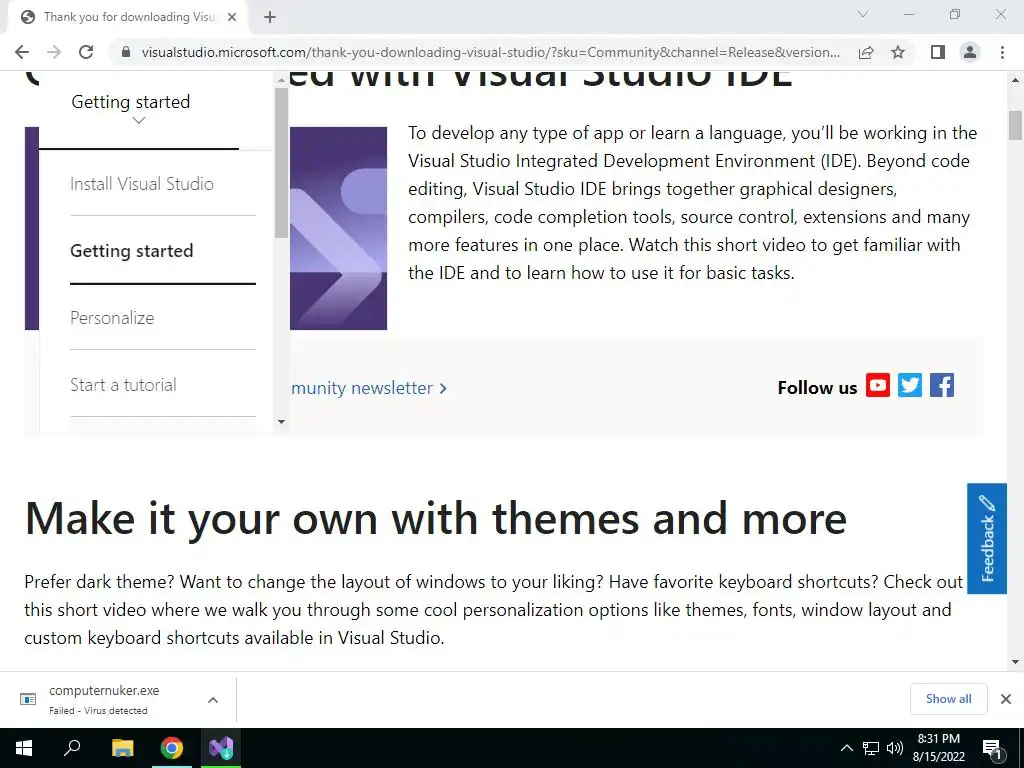Show all downloads
This screenshot has height=768, width=1024.
[x=948, y=699]
